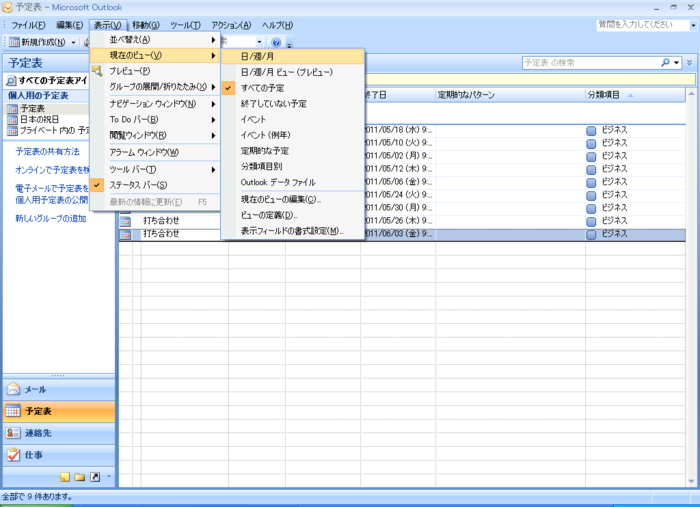
Task: Click the envelope icon of the Mail pane button
Action: [x=13, y=389]
